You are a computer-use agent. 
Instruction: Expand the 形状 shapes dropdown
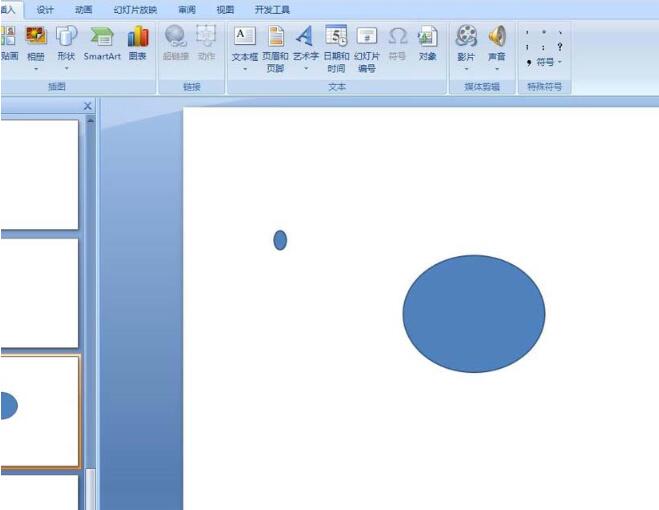point(66,68)
